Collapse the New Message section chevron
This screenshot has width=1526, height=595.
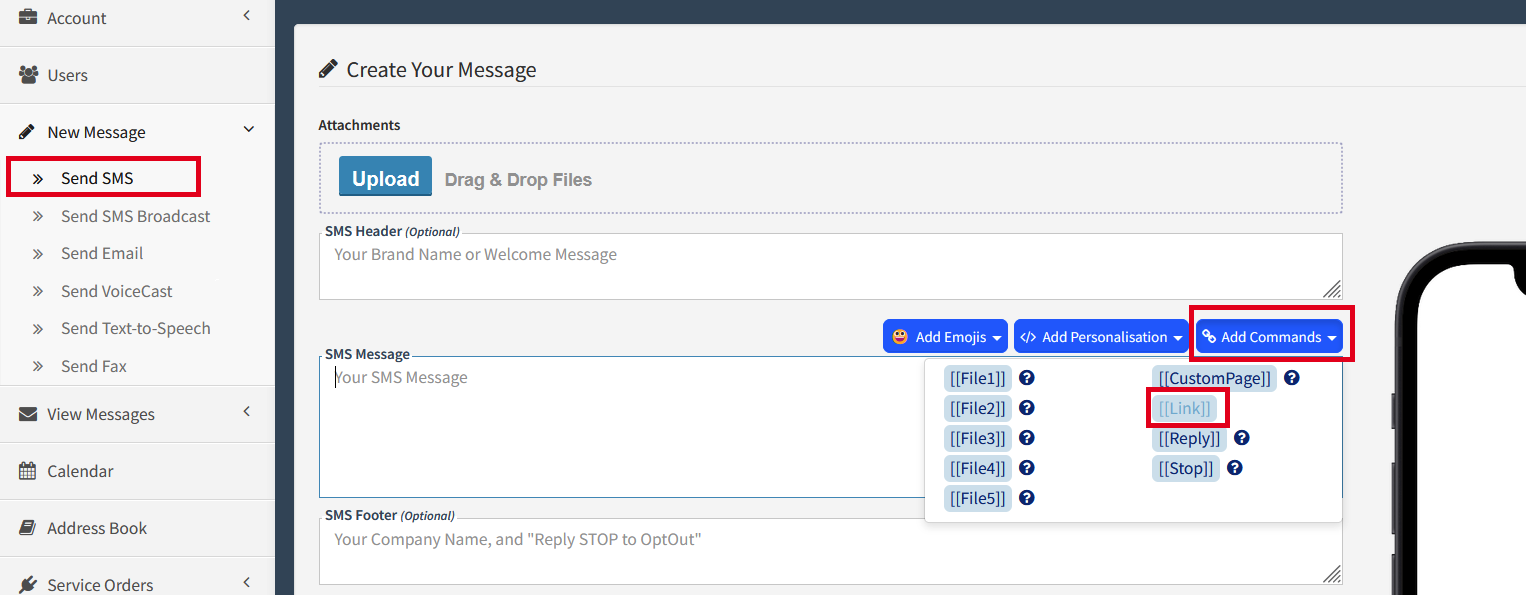click(248, 129)
